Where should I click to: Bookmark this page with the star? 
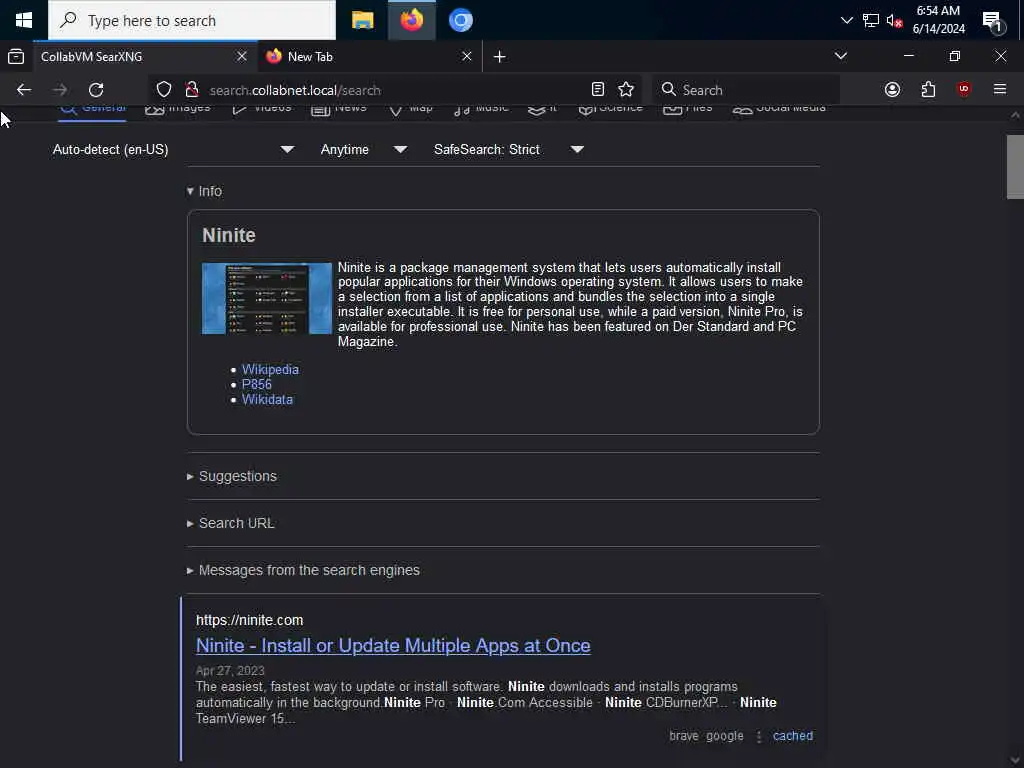(626, 89)
